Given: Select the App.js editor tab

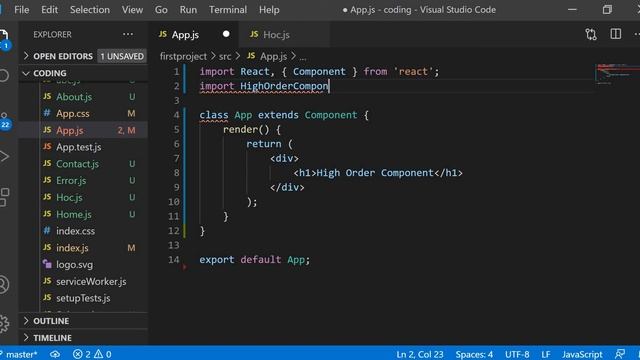Looking at the screenshot, I should tap(194, 35).
